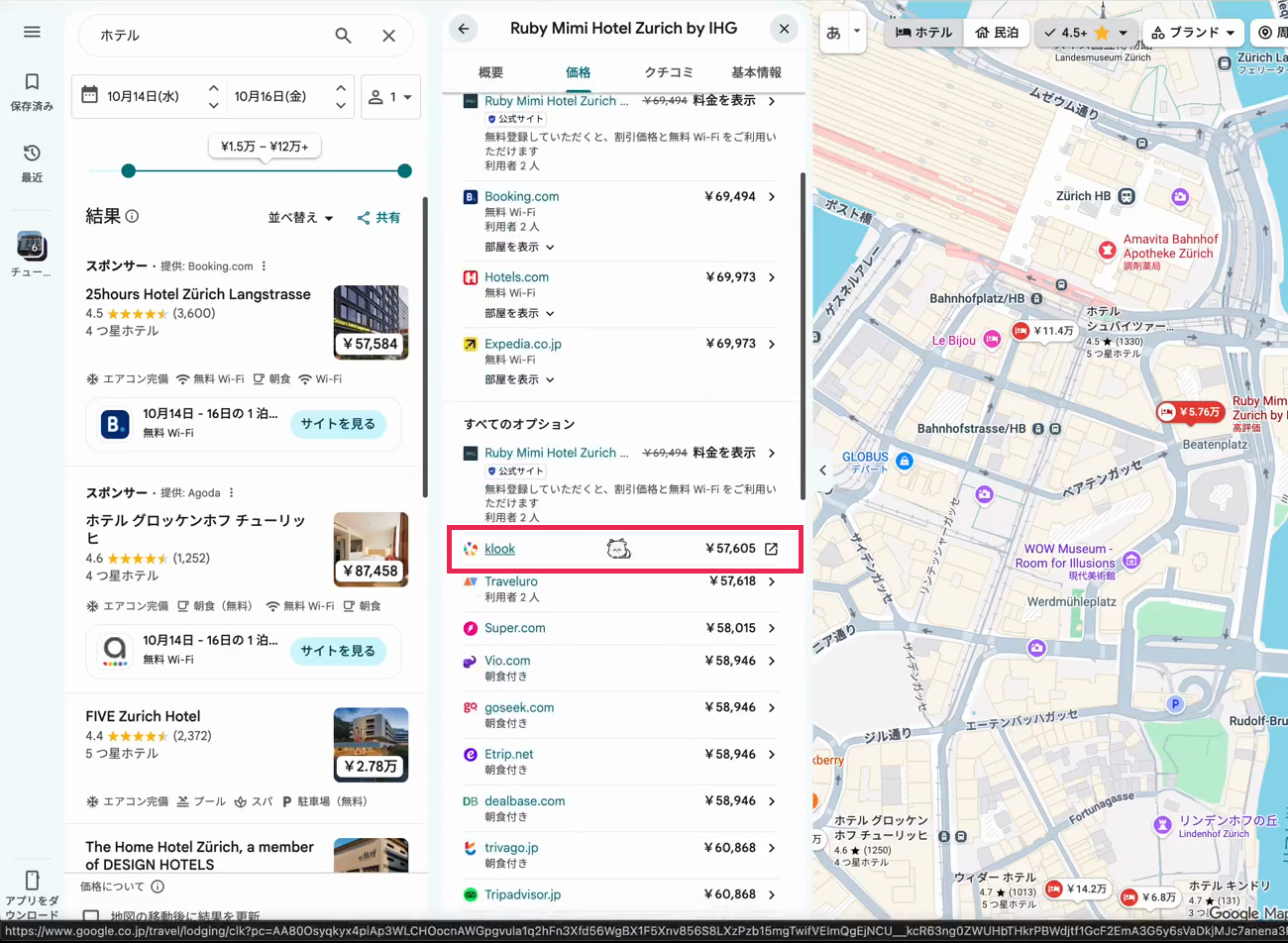Click サイトを見る for the Agoda offer

(338, 651)
